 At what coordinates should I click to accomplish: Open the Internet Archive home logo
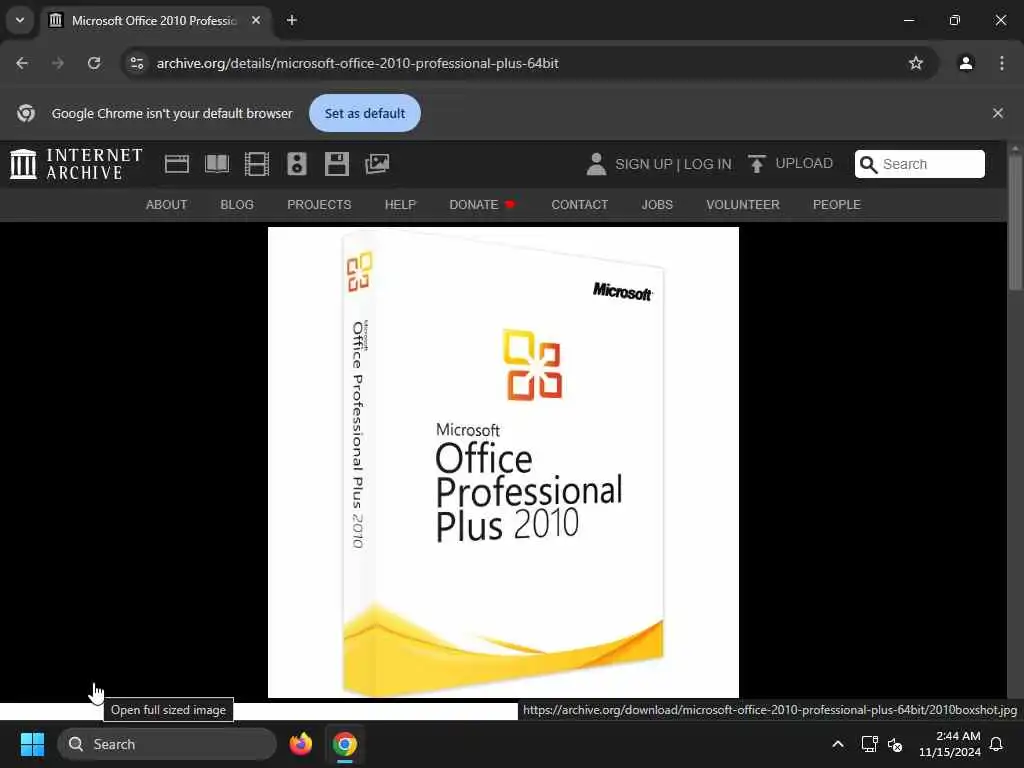click(x=76, y=164)
